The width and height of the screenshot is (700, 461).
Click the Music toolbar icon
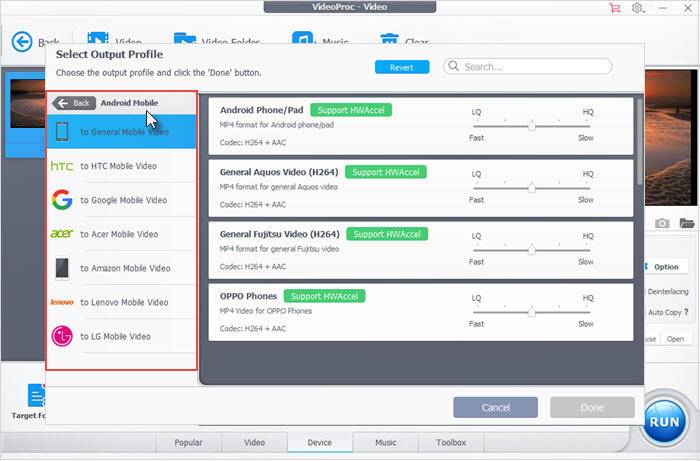[x=303, y=37]
